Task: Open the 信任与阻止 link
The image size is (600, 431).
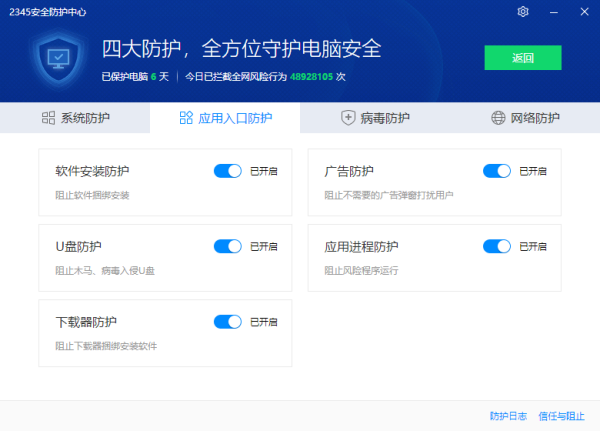Action: pyautogui.click(x=561, y=416)
